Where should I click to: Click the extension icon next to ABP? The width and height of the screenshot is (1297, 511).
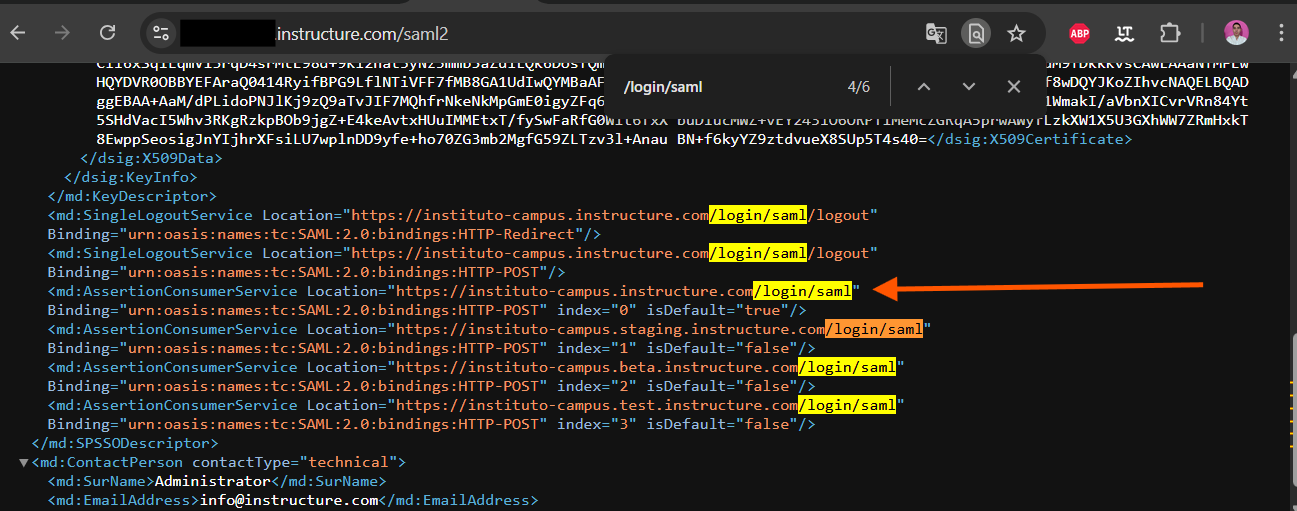(x=1124, y=33)
